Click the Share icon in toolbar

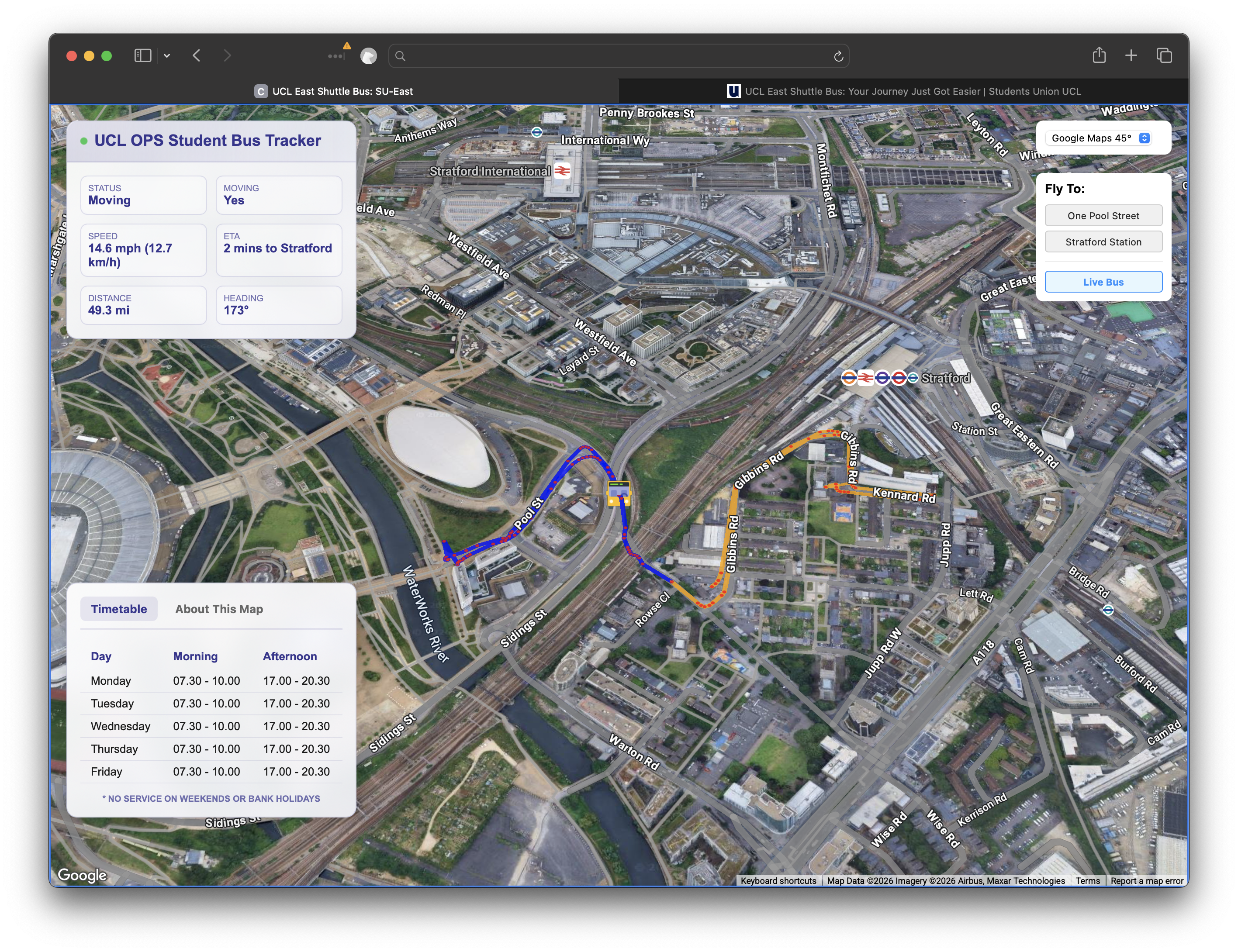coord(1099,55)
